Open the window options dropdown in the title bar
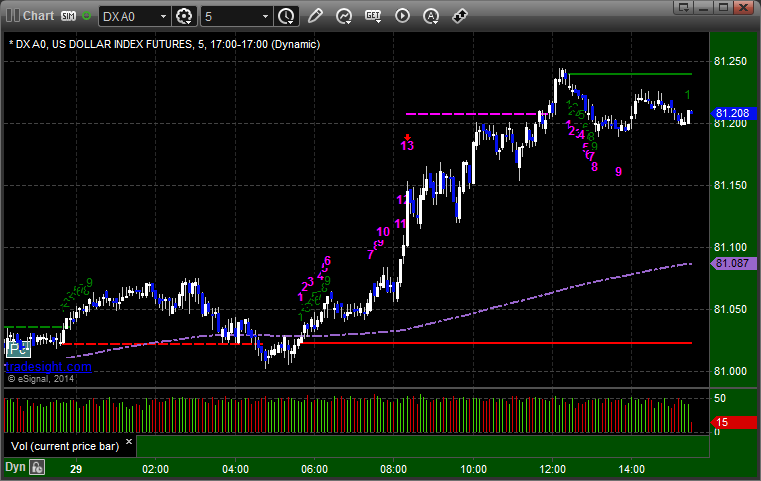The height and width of the screenshot is (481, 761). [684, 7]
